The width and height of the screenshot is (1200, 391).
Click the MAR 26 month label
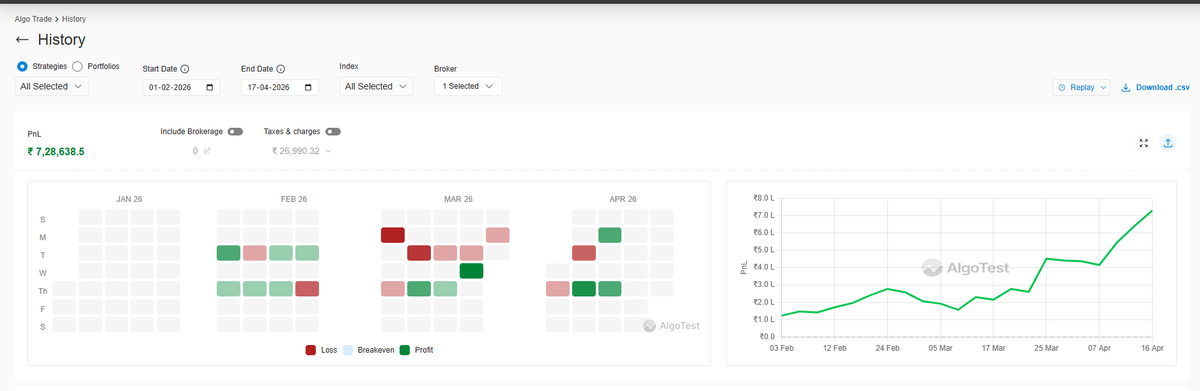pos(458,199)
